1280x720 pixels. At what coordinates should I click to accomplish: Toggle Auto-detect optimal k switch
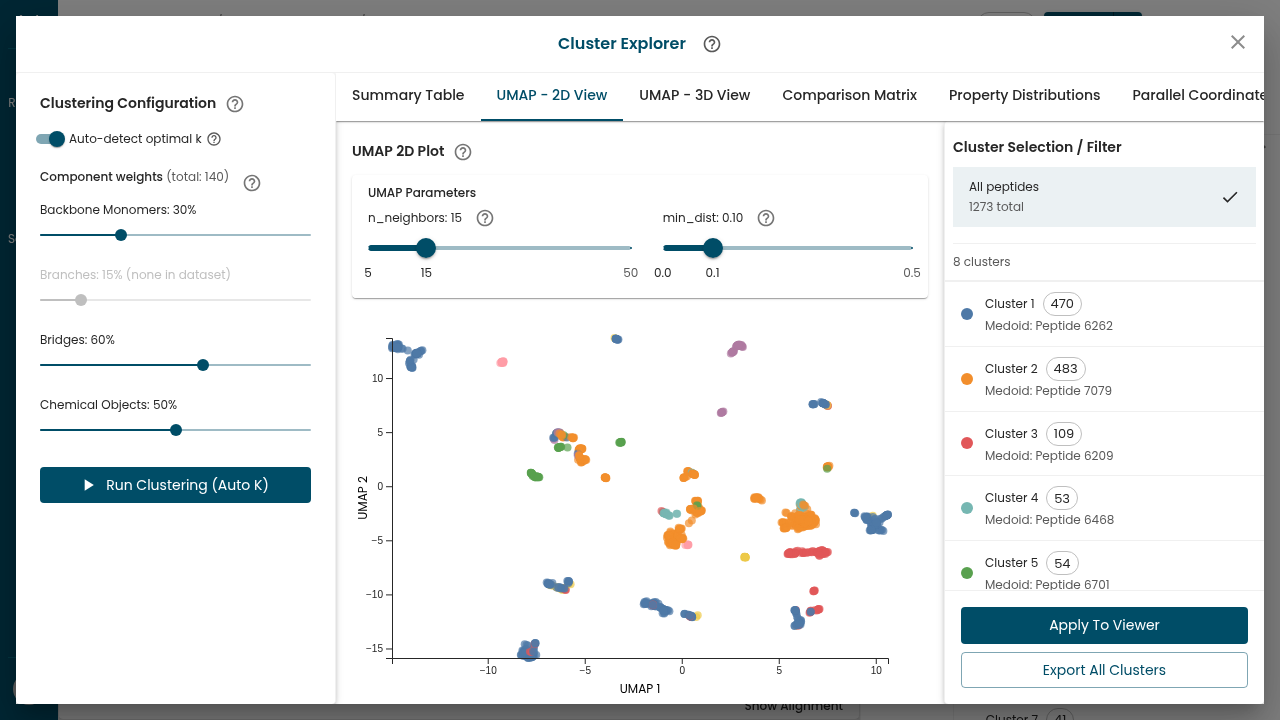50,139
